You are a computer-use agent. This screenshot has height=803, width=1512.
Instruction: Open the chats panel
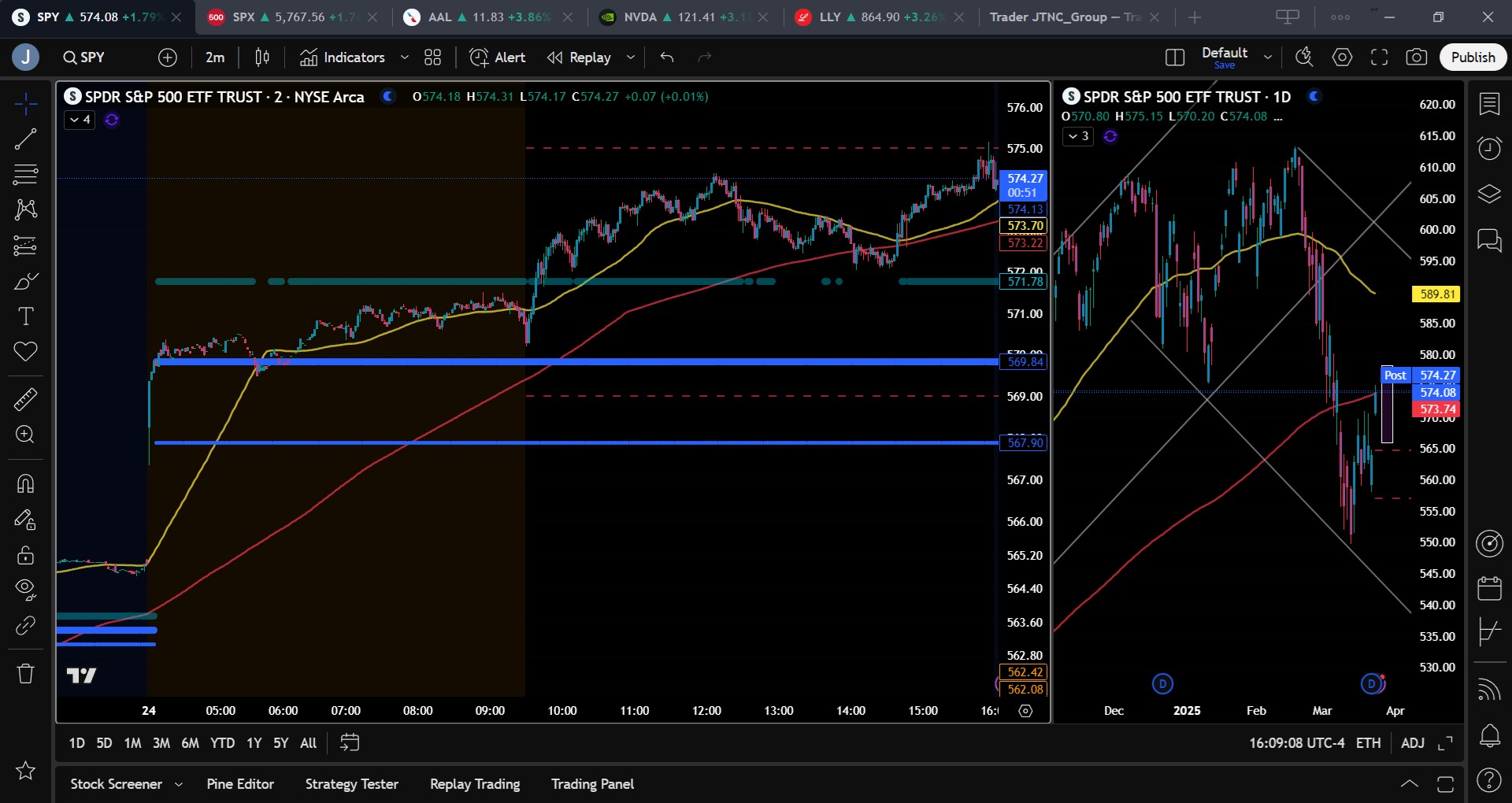point(1489,239)
